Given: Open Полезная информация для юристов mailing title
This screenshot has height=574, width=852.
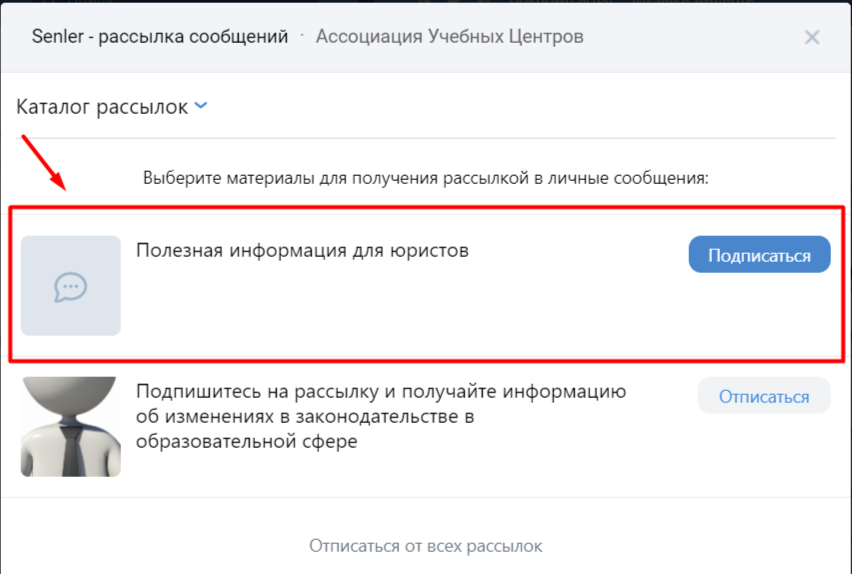Looking at the screenshot, I should (302, 251).
